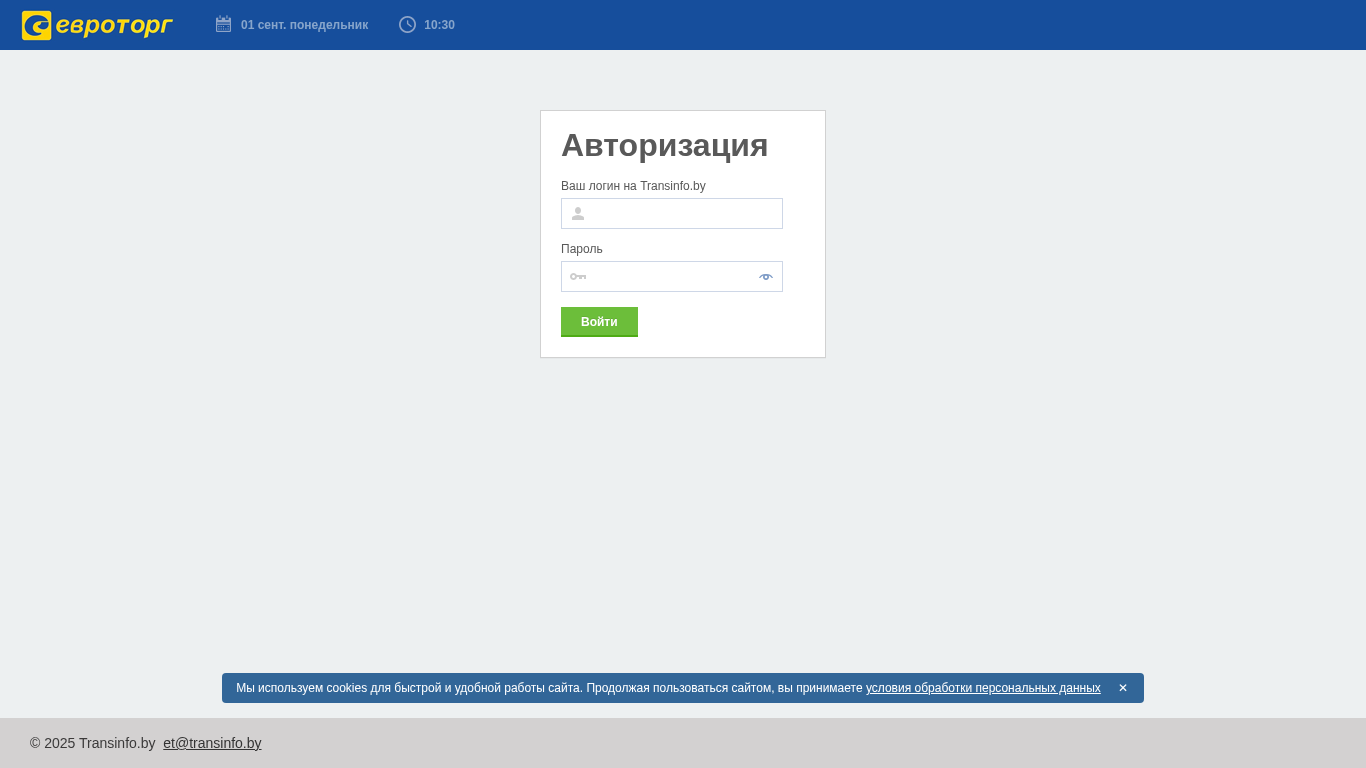
Task: Click the user icon in login field
Action: coord(578,213)
